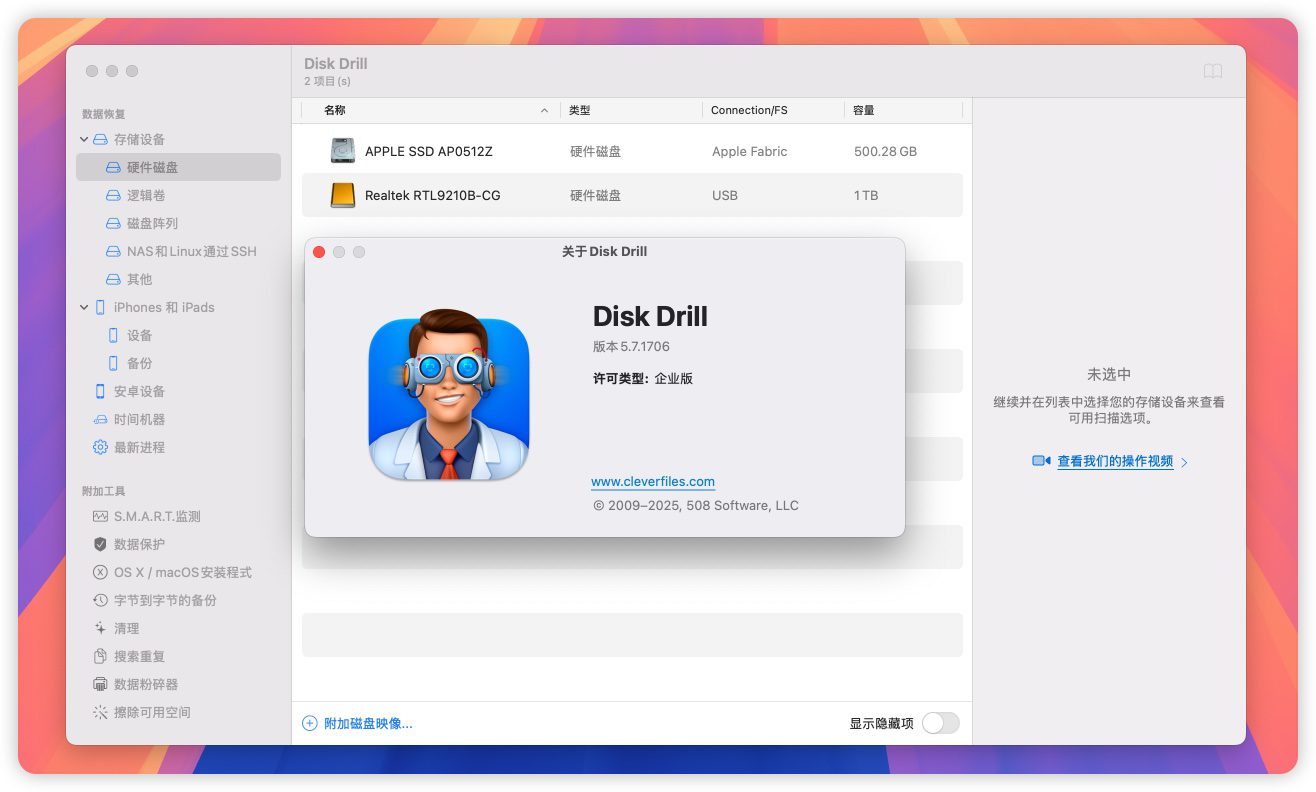Click the USB connection cell
Screen dimensions: 1316x792
click(x=725, y=195)
